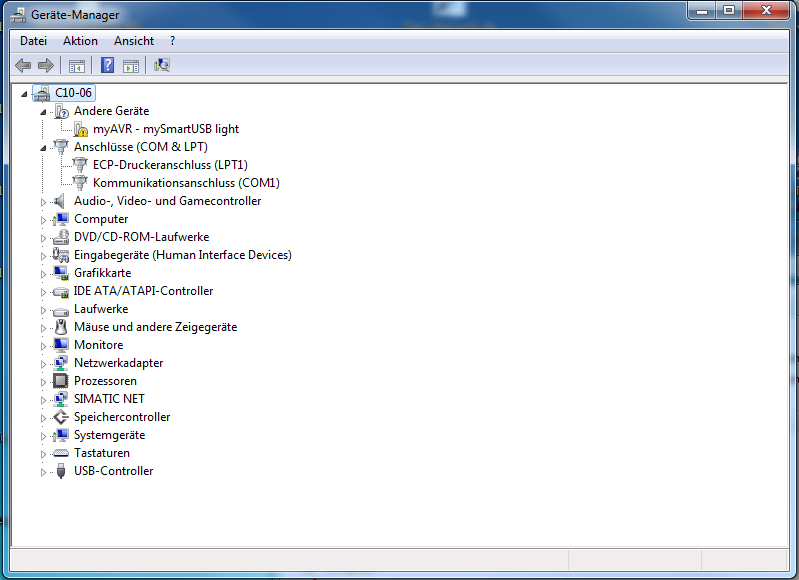Select ECP-Druckeranschluss (LPT1) entry
The height and width of the screenshot is (580, 799).
point(170,165)
